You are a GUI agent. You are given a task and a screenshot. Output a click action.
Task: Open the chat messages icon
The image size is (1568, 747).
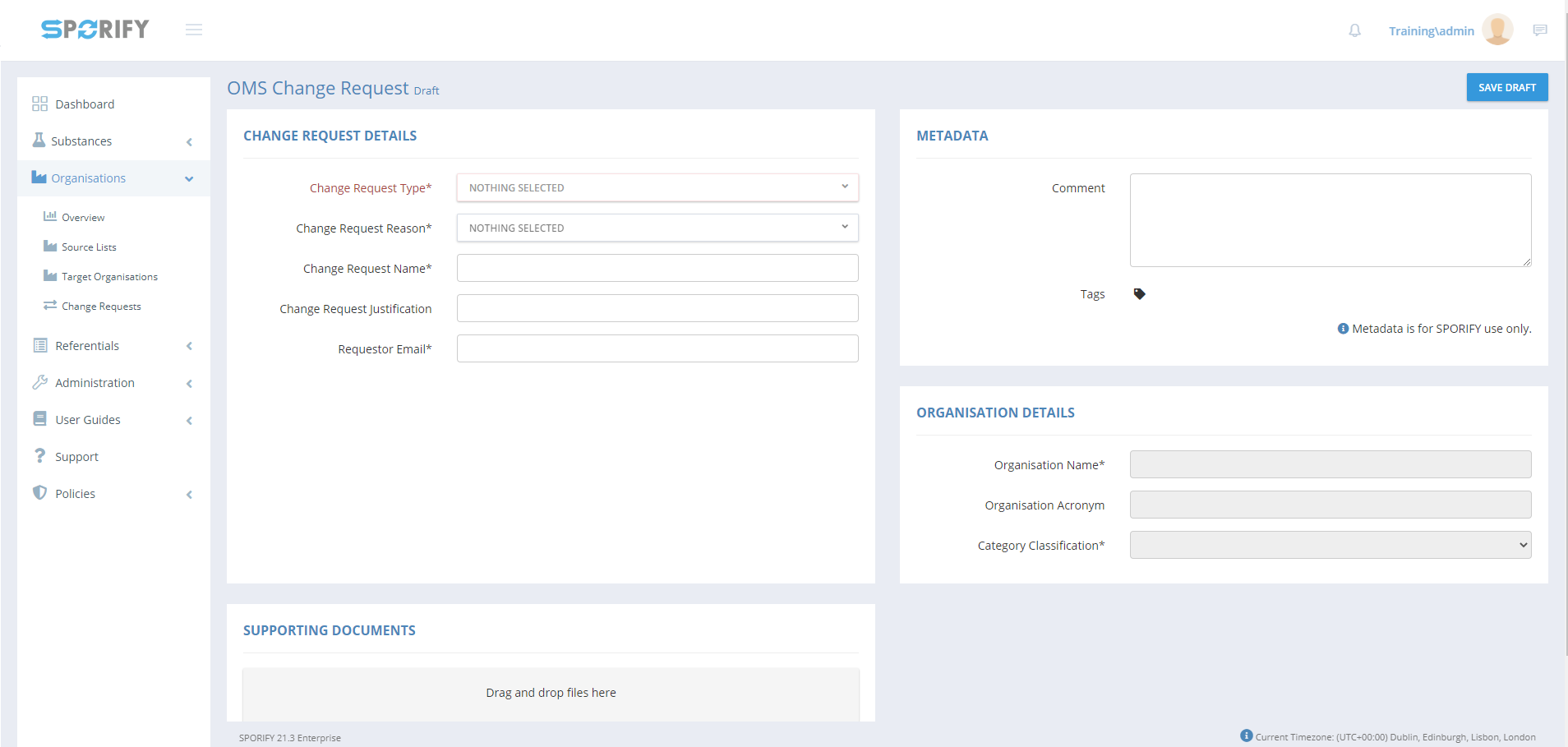(1539, 30)
